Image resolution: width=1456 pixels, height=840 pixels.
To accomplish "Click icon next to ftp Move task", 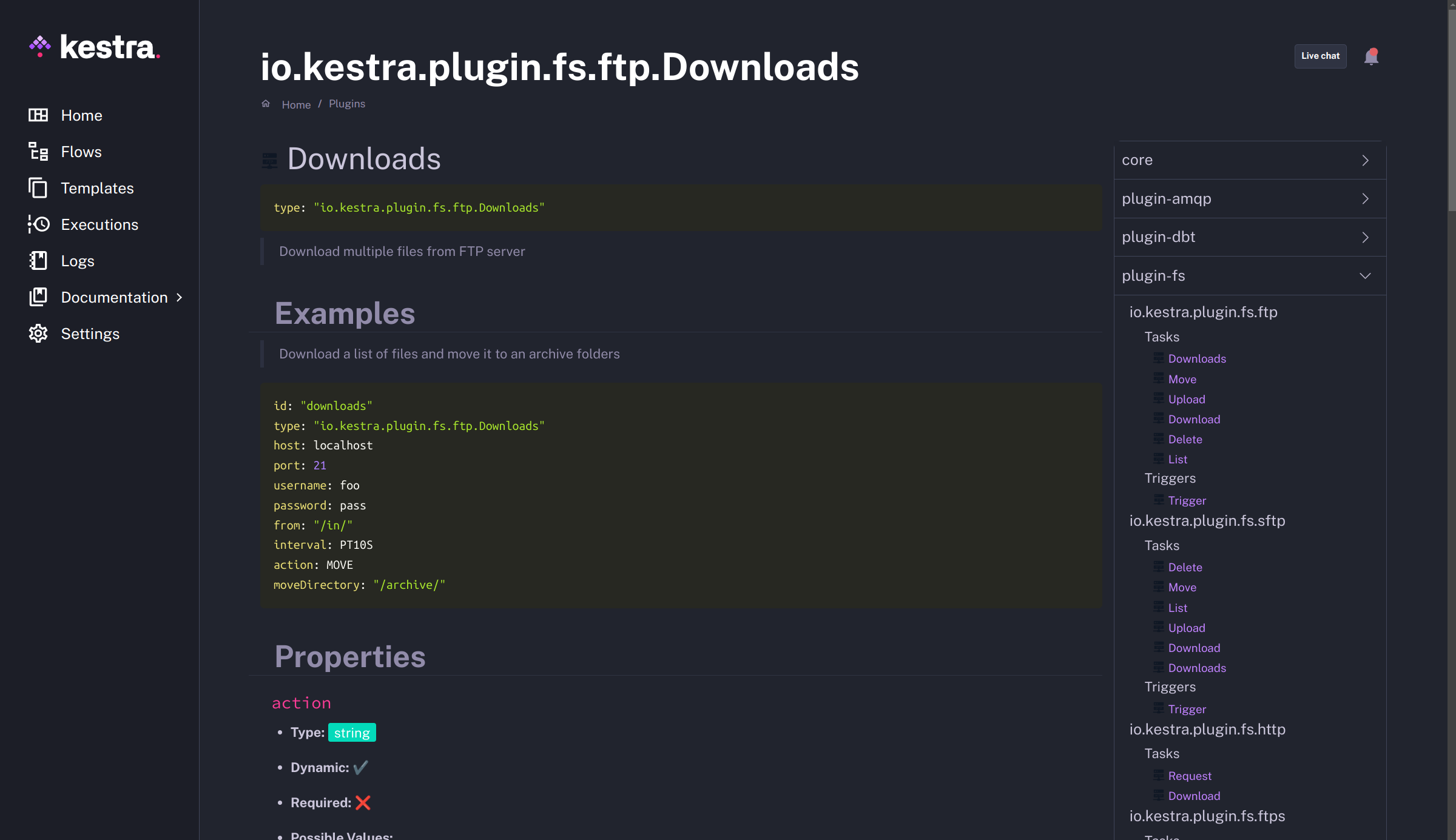I will (1159, 378).
